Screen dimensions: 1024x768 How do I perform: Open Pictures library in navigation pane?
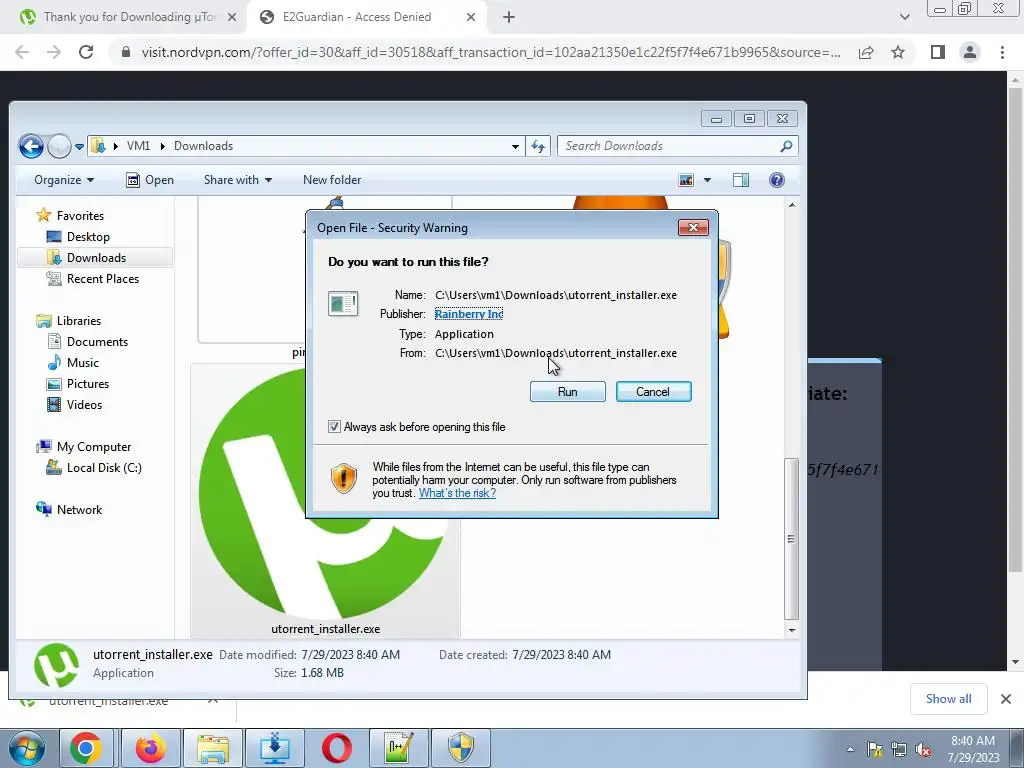click(x=88, y=383)
